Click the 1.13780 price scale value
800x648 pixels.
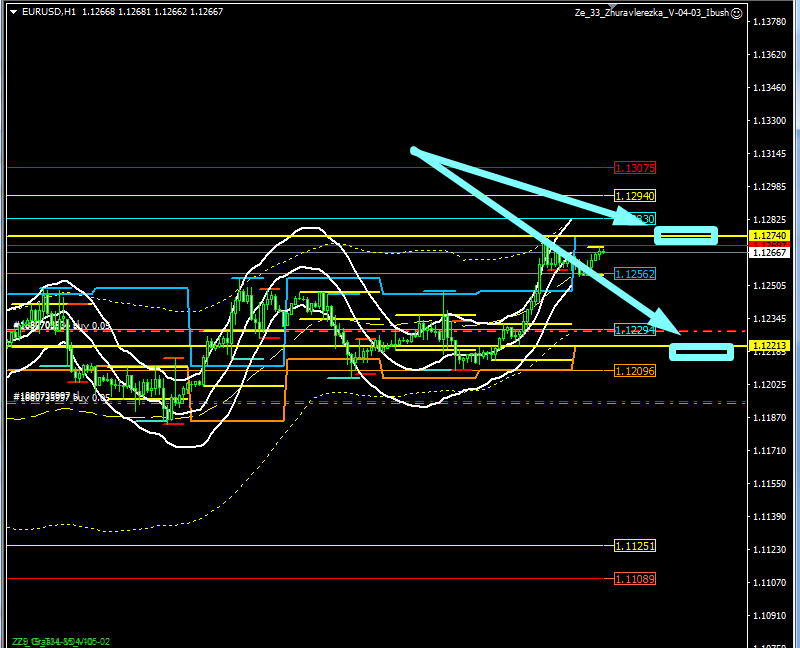pos(769,21)
